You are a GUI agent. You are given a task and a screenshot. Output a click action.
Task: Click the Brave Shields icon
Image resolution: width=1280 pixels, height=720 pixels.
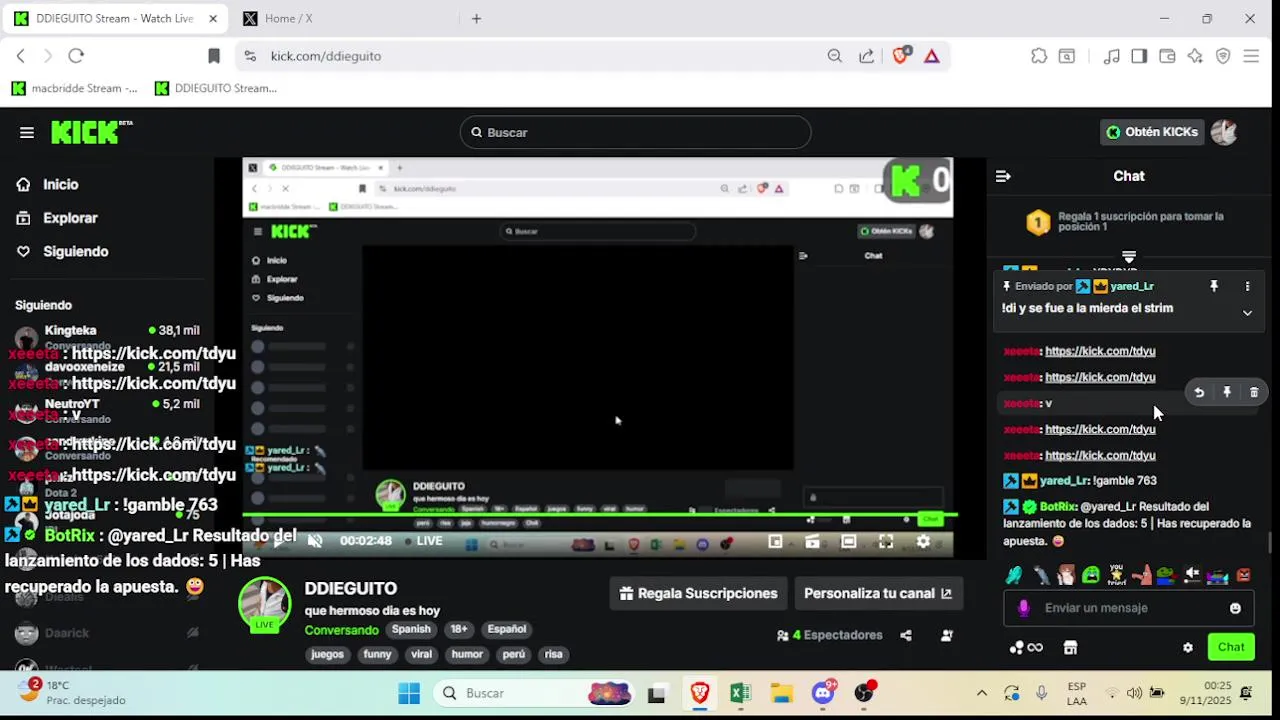point(900,56)
